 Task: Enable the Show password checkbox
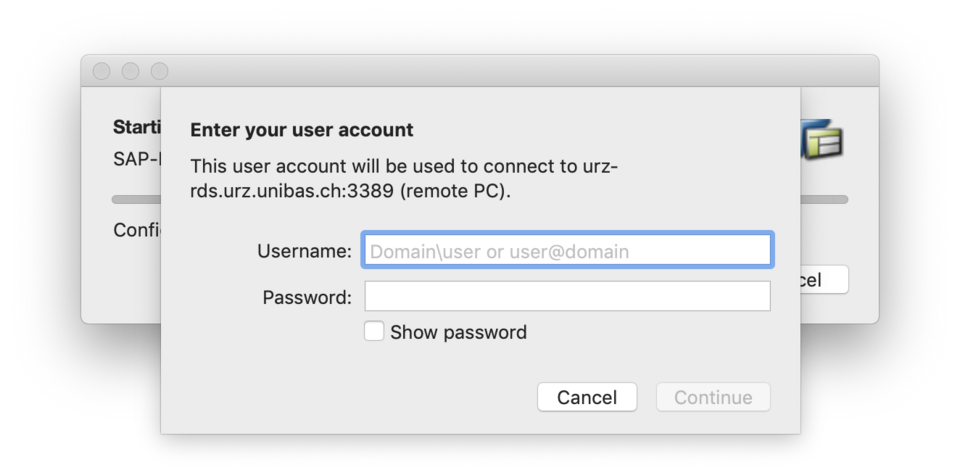374,332
